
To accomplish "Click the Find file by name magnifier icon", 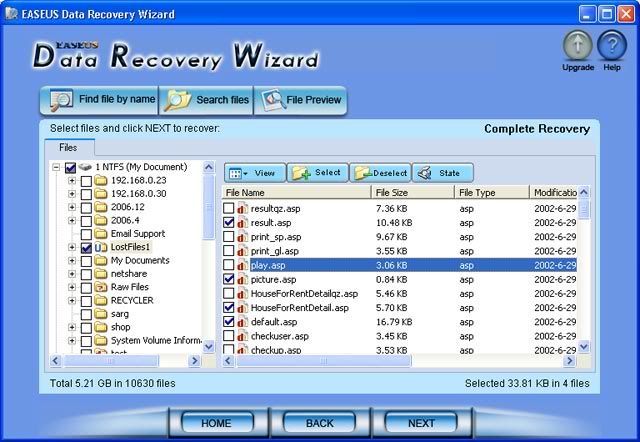I will [61, 100].
